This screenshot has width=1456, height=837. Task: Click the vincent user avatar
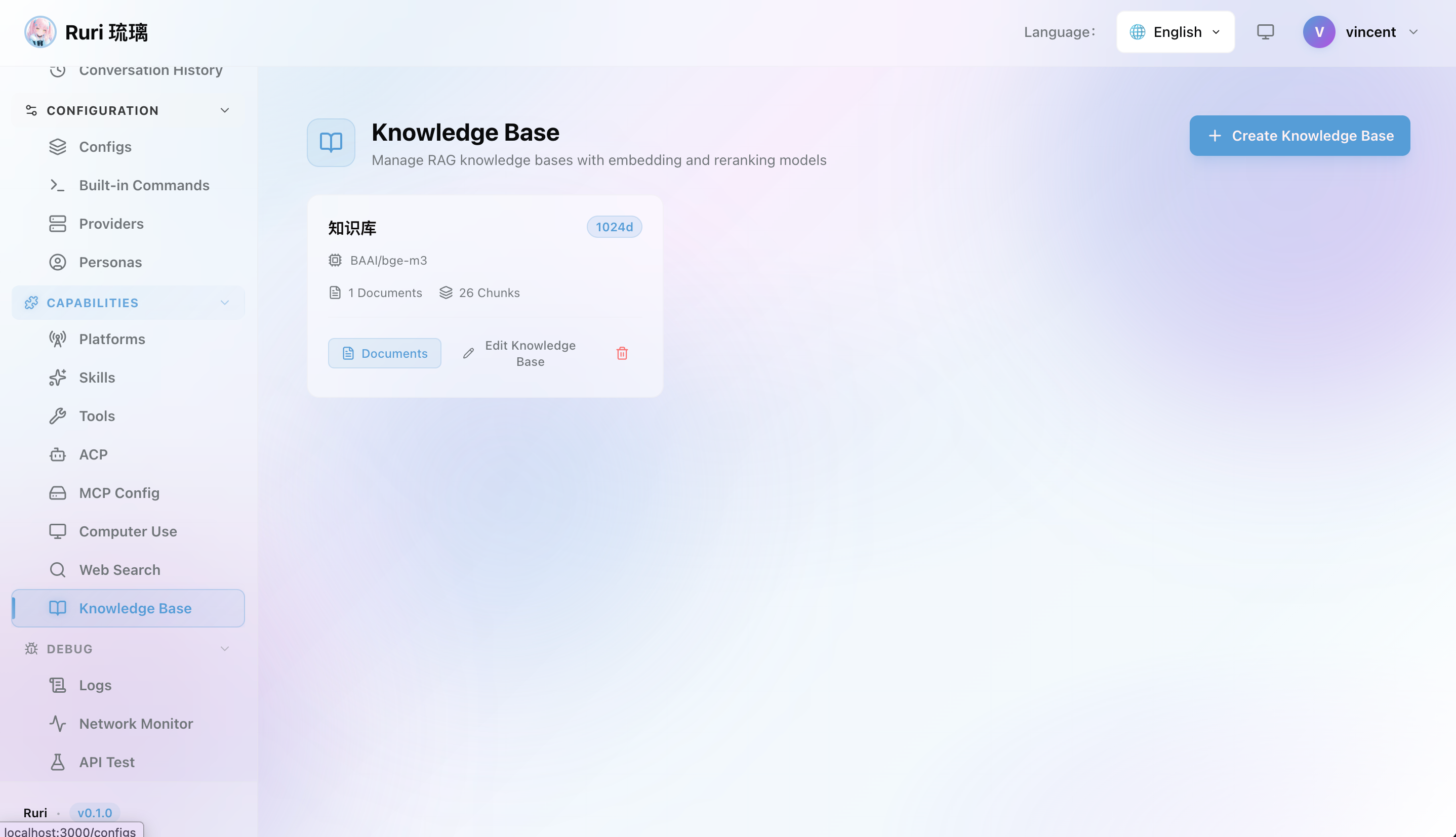point(1319,31)
